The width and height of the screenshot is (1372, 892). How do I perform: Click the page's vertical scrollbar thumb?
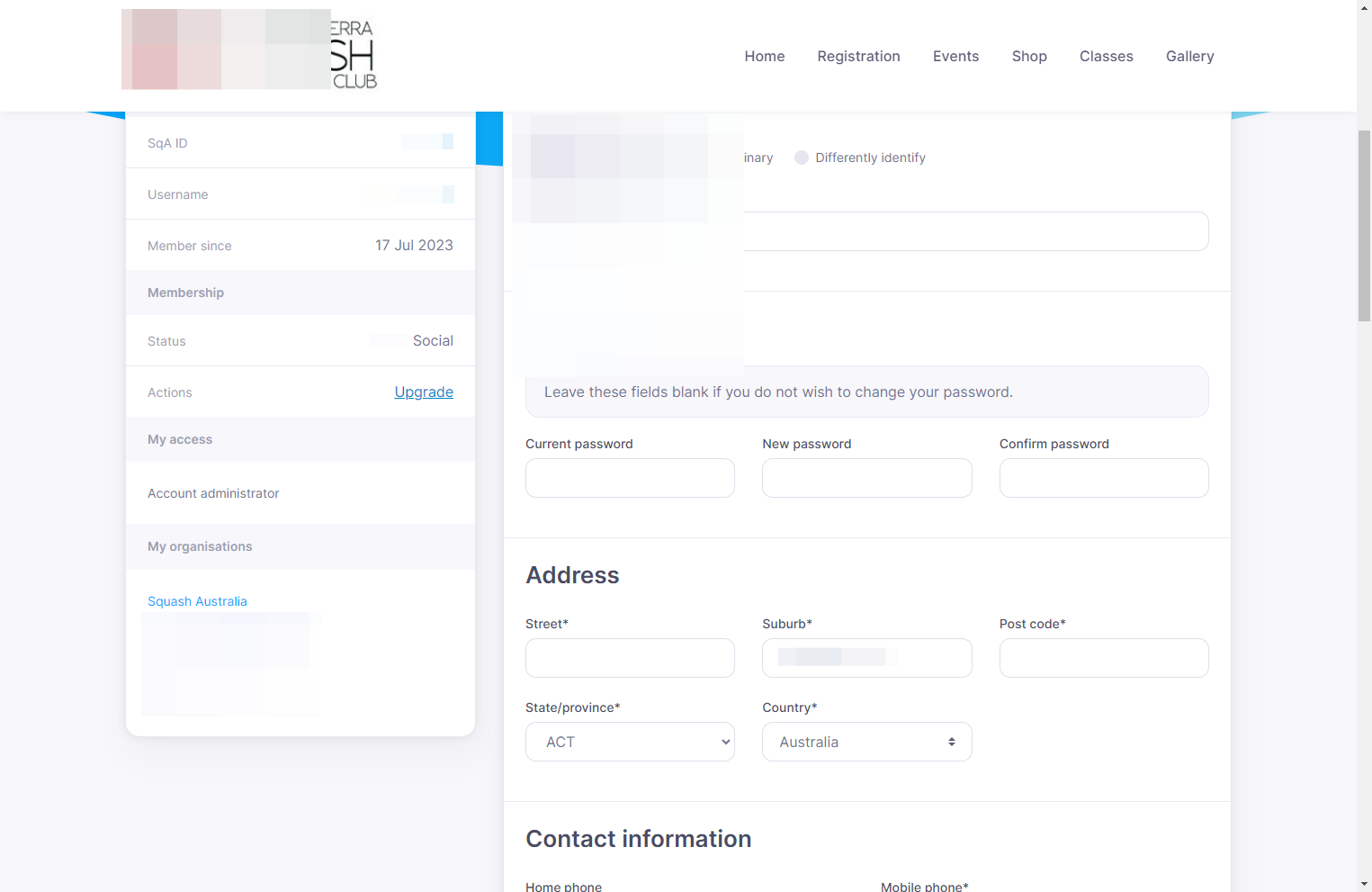click(1364, 226)
